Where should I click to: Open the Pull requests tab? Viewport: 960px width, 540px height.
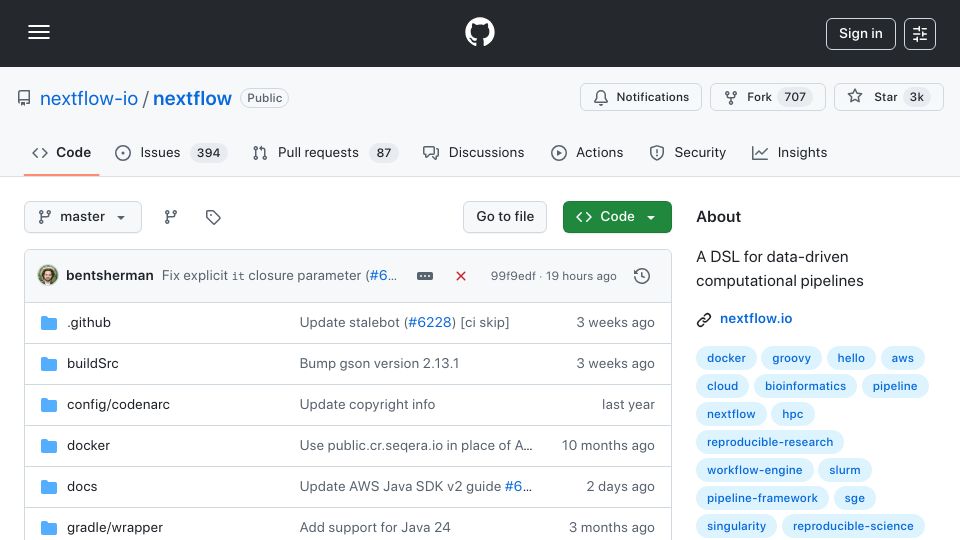[325, 152]
